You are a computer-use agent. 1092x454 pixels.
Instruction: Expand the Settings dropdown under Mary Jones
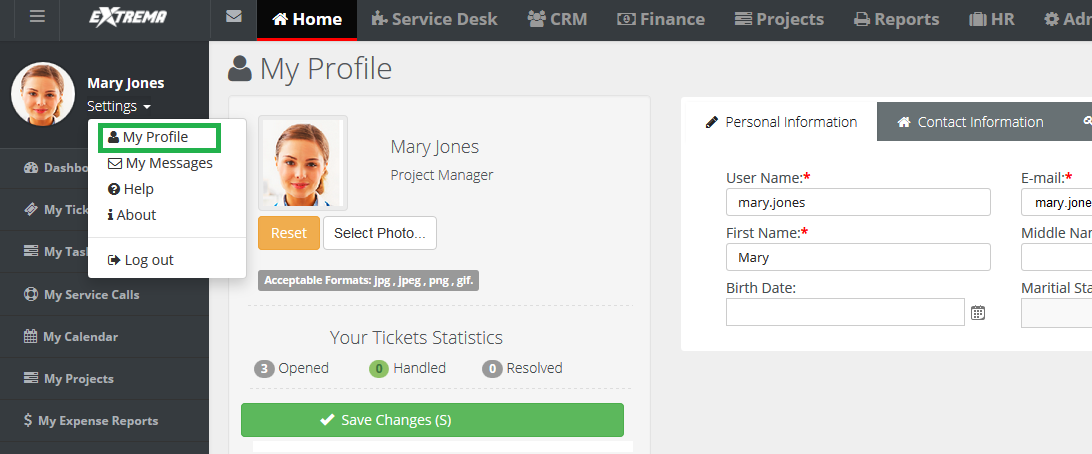[x=119, y=107]
